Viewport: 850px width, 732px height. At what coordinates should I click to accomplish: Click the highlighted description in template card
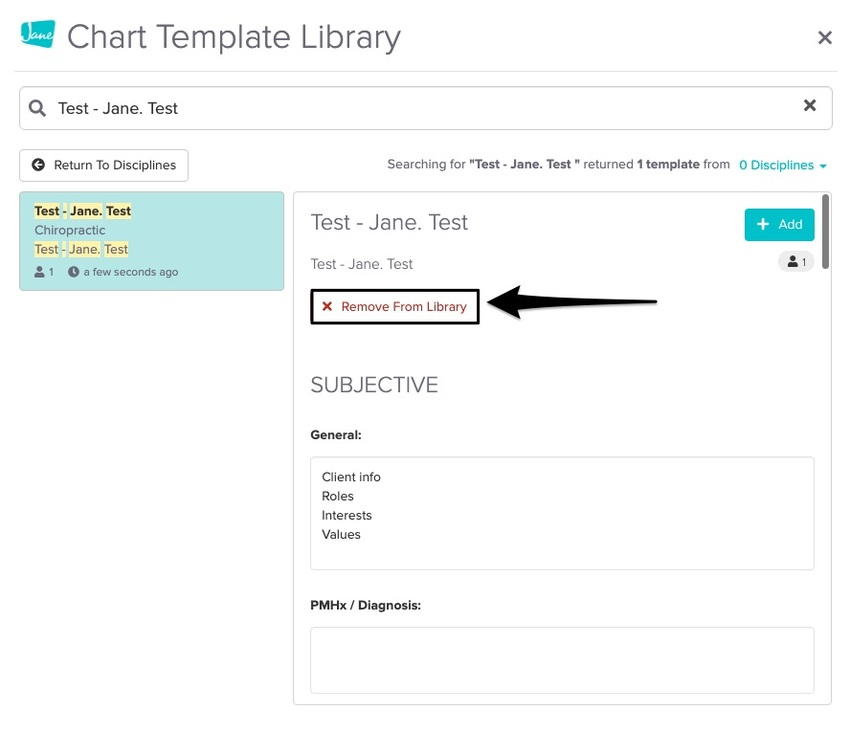[81, 249]
